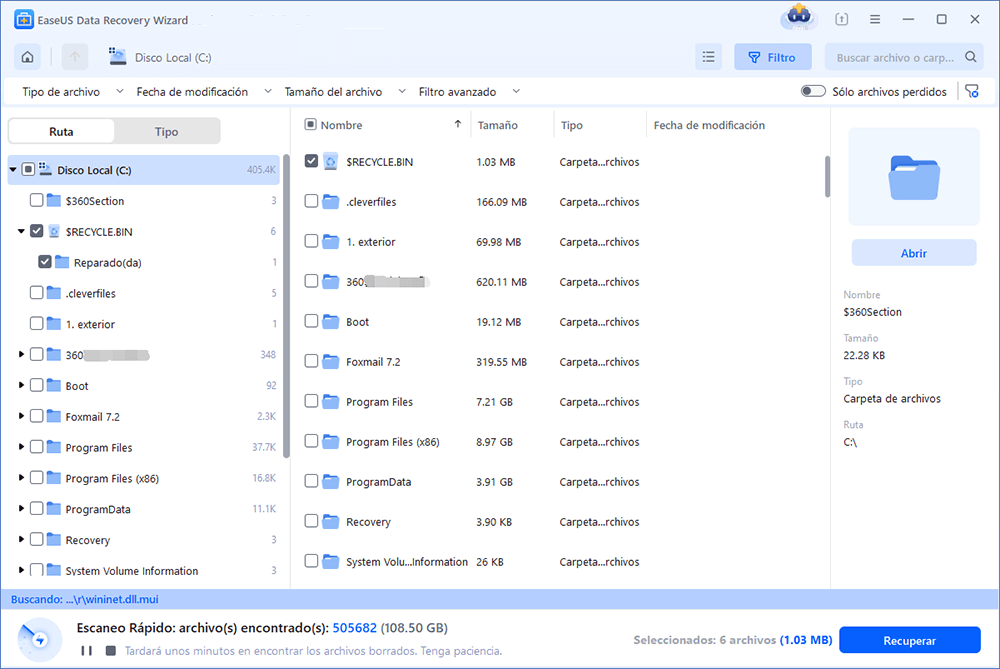Click the ProgramData folder icon in list

coord(330,482)
